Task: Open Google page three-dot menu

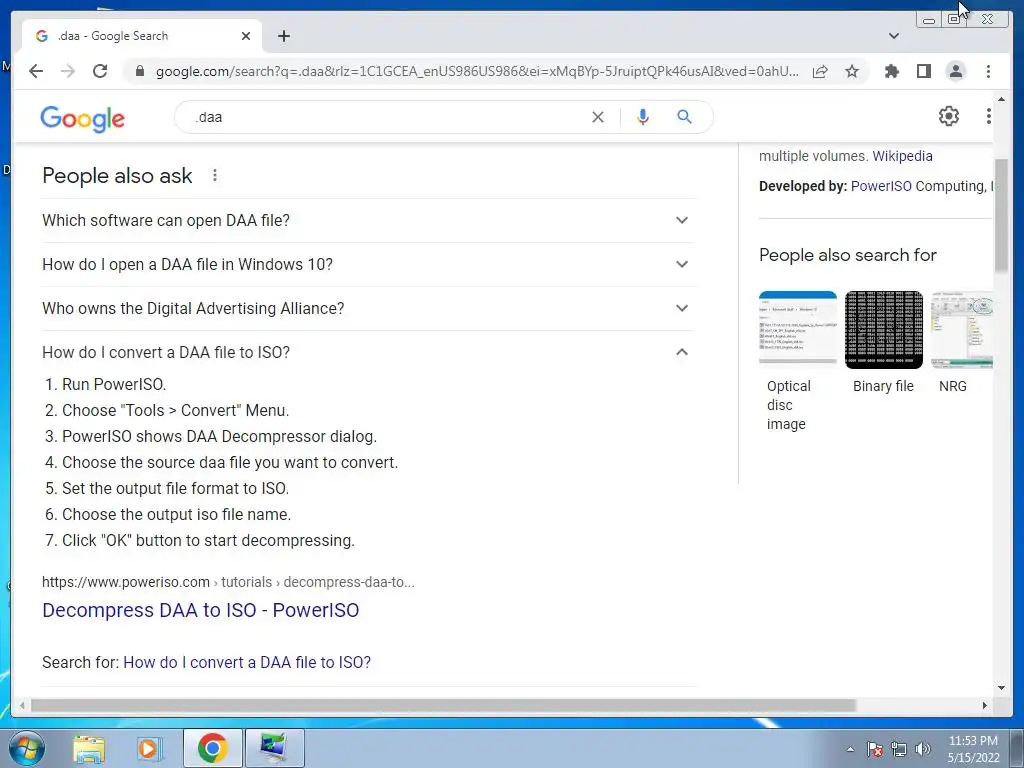Action: 988,116
